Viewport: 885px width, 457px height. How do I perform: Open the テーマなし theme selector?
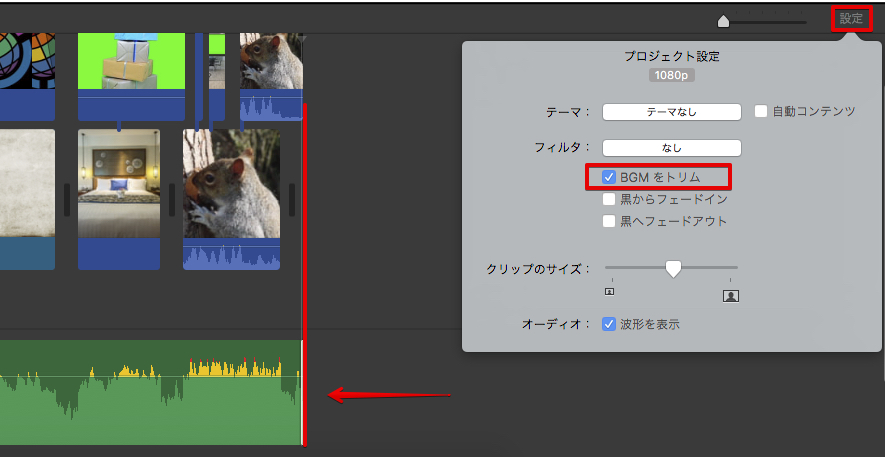[x=672, y=112]
